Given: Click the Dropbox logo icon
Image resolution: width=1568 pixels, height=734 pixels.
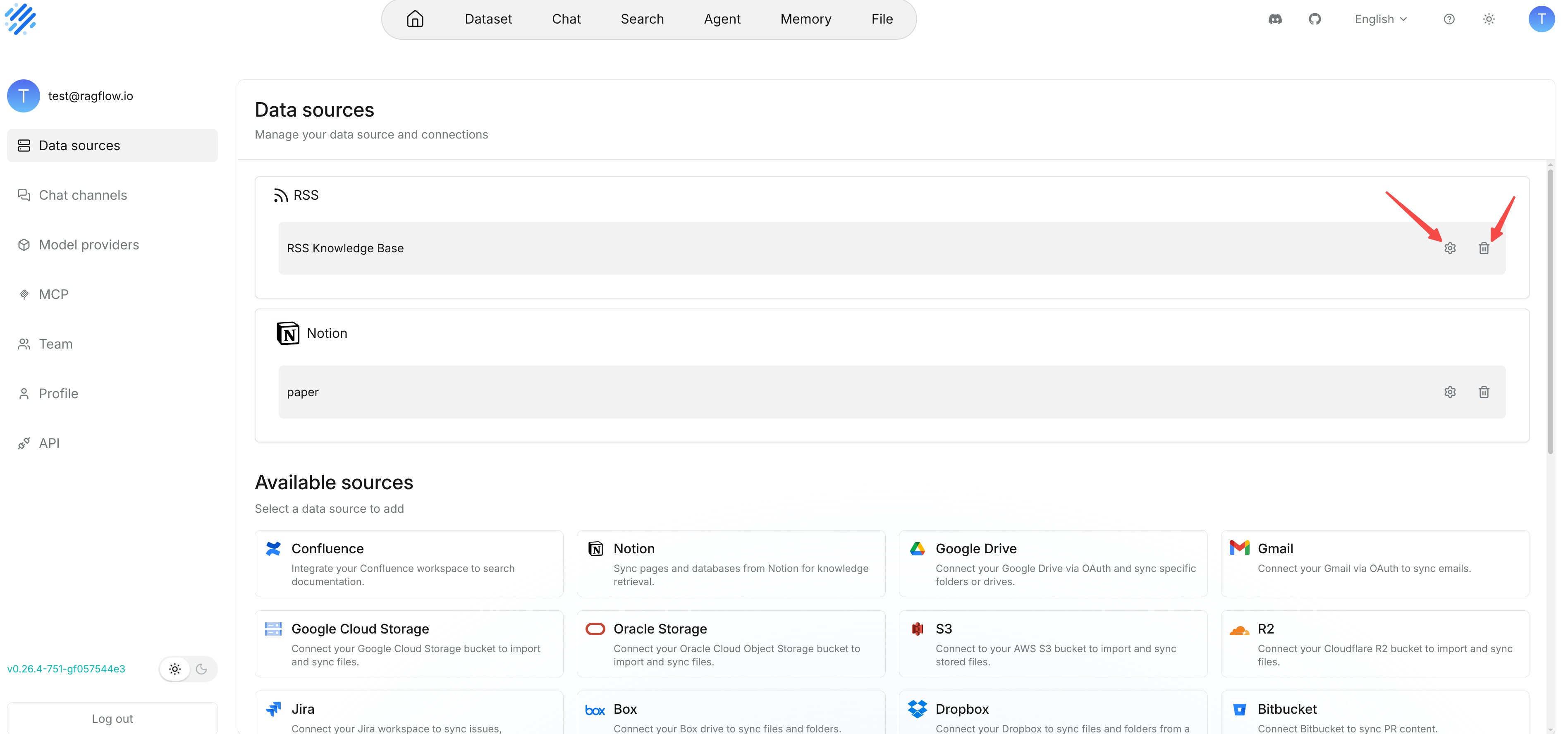Looking at the screenshot, I should tap(917, 709).
